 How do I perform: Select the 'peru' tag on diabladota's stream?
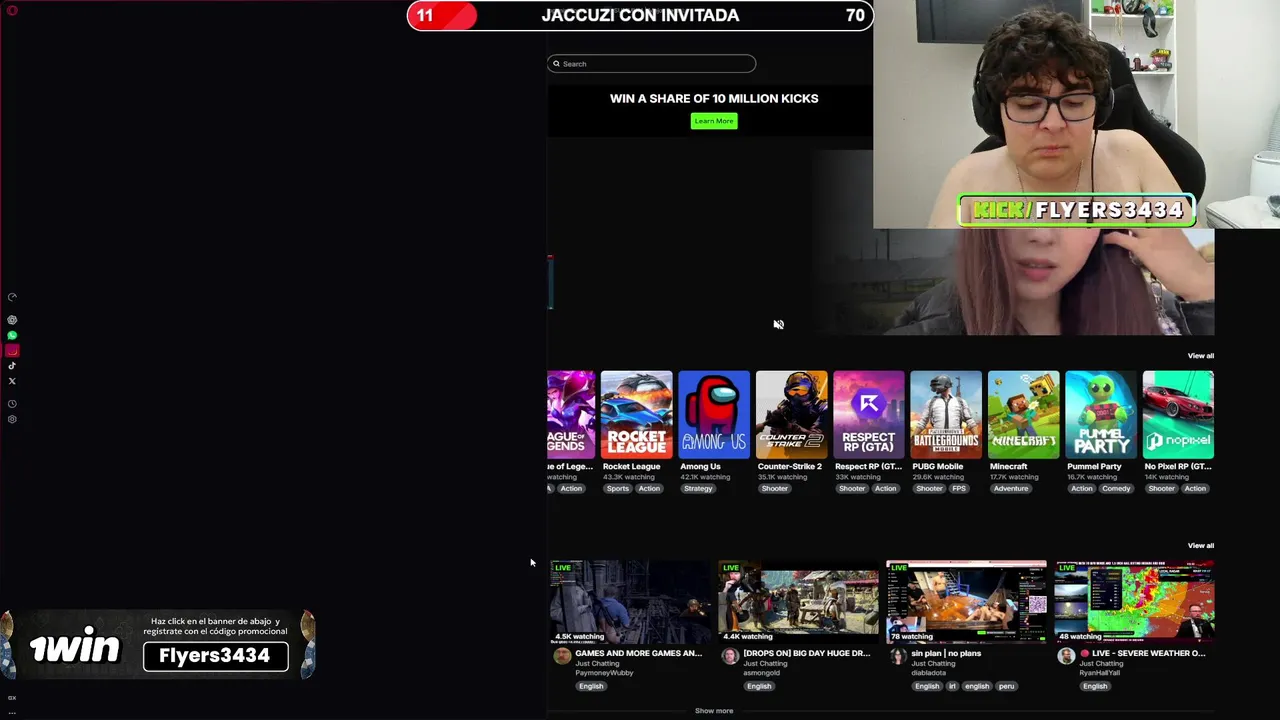1006,686
